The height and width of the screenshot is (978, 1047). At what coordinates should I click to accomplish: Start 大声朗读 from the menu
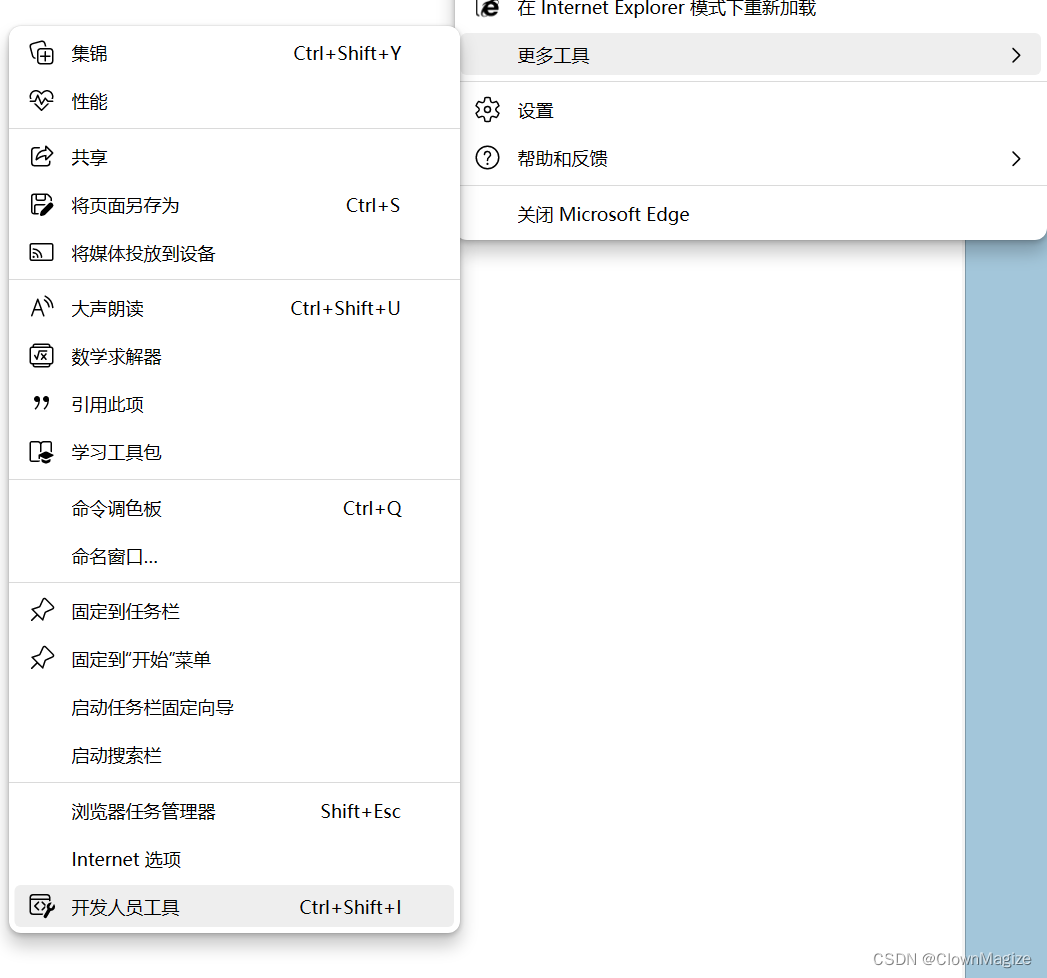point(234,308)
